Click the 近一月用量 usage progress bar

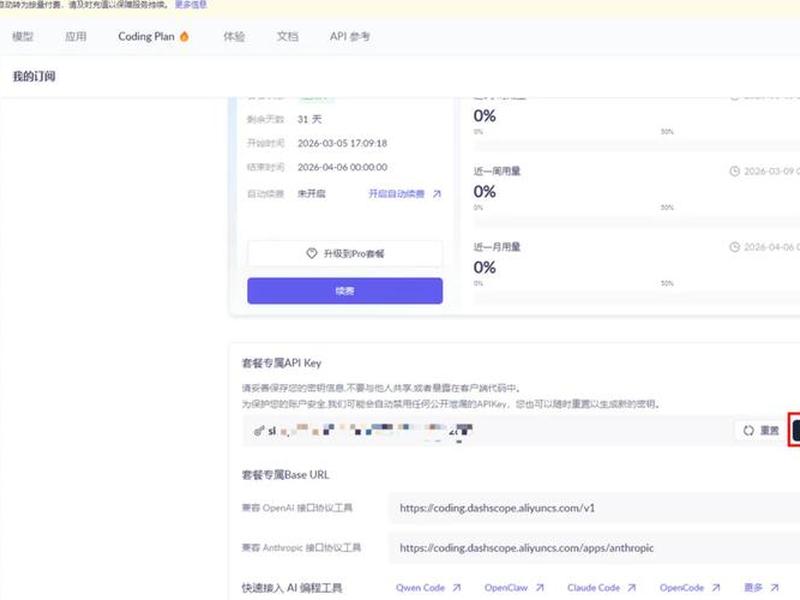tap(637, 297)
